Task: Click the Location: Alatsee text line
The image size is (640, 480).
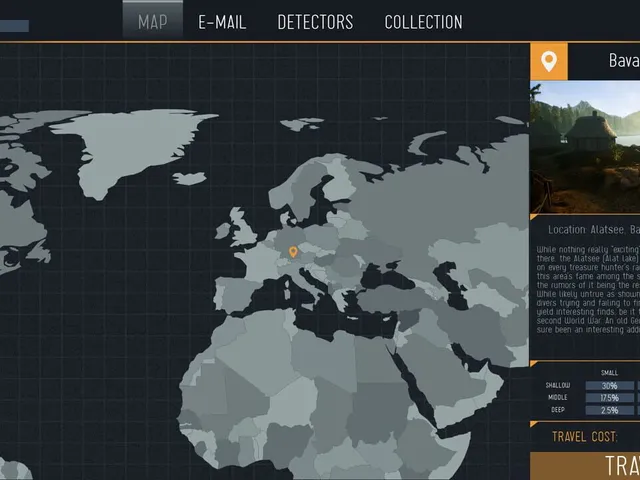Action: click(x=594, y=230)
